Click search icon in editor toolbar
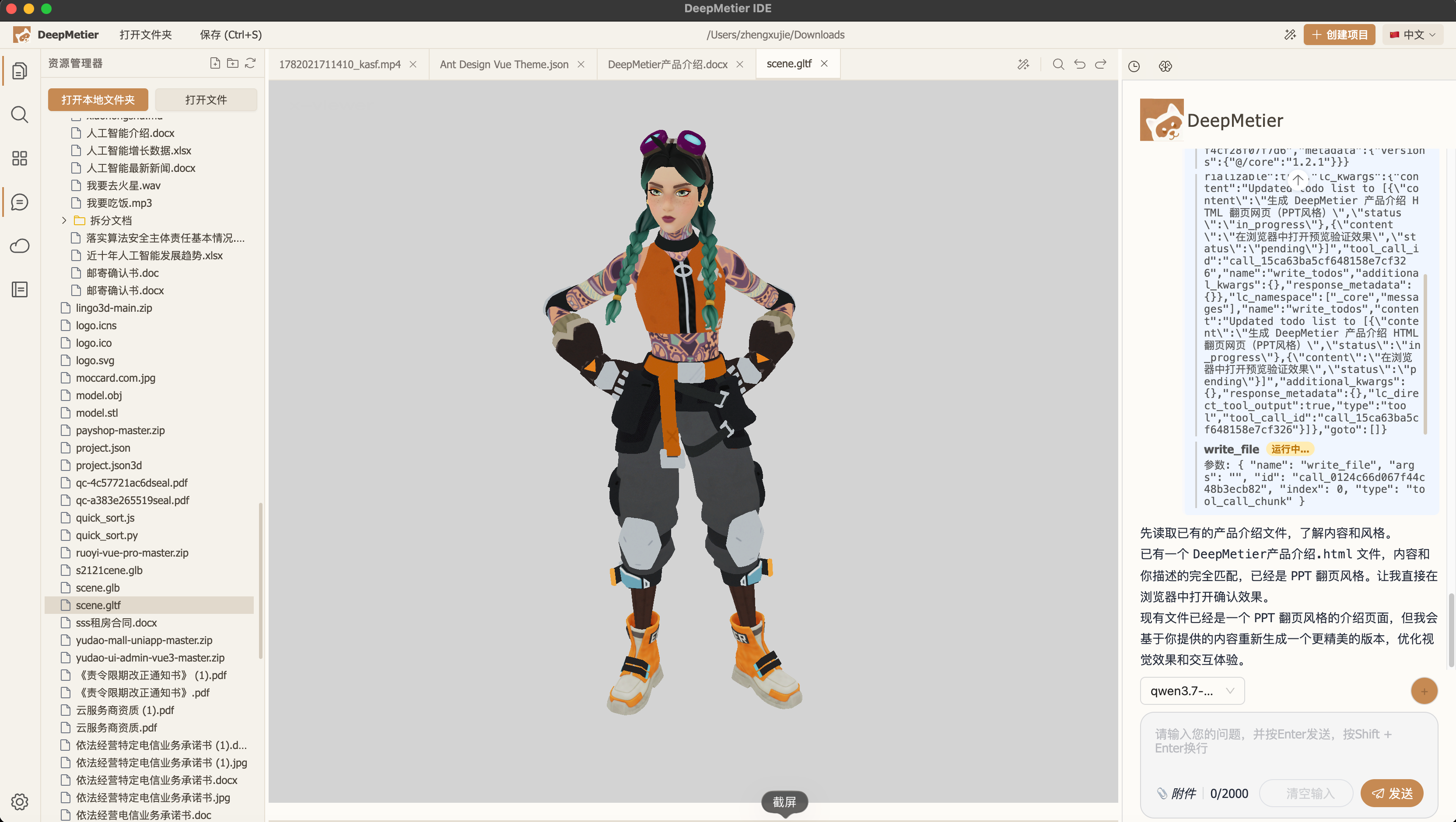The image size is (1456, 822). [1059, 64]
